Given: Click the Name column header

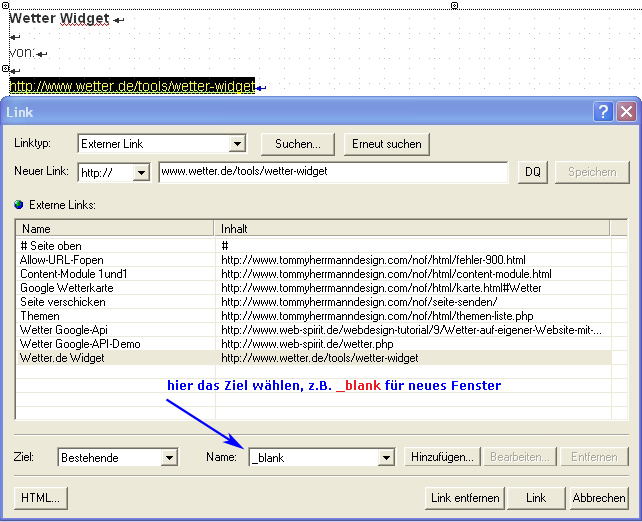Looking at the screenshot, I should (x=115, y=229).
